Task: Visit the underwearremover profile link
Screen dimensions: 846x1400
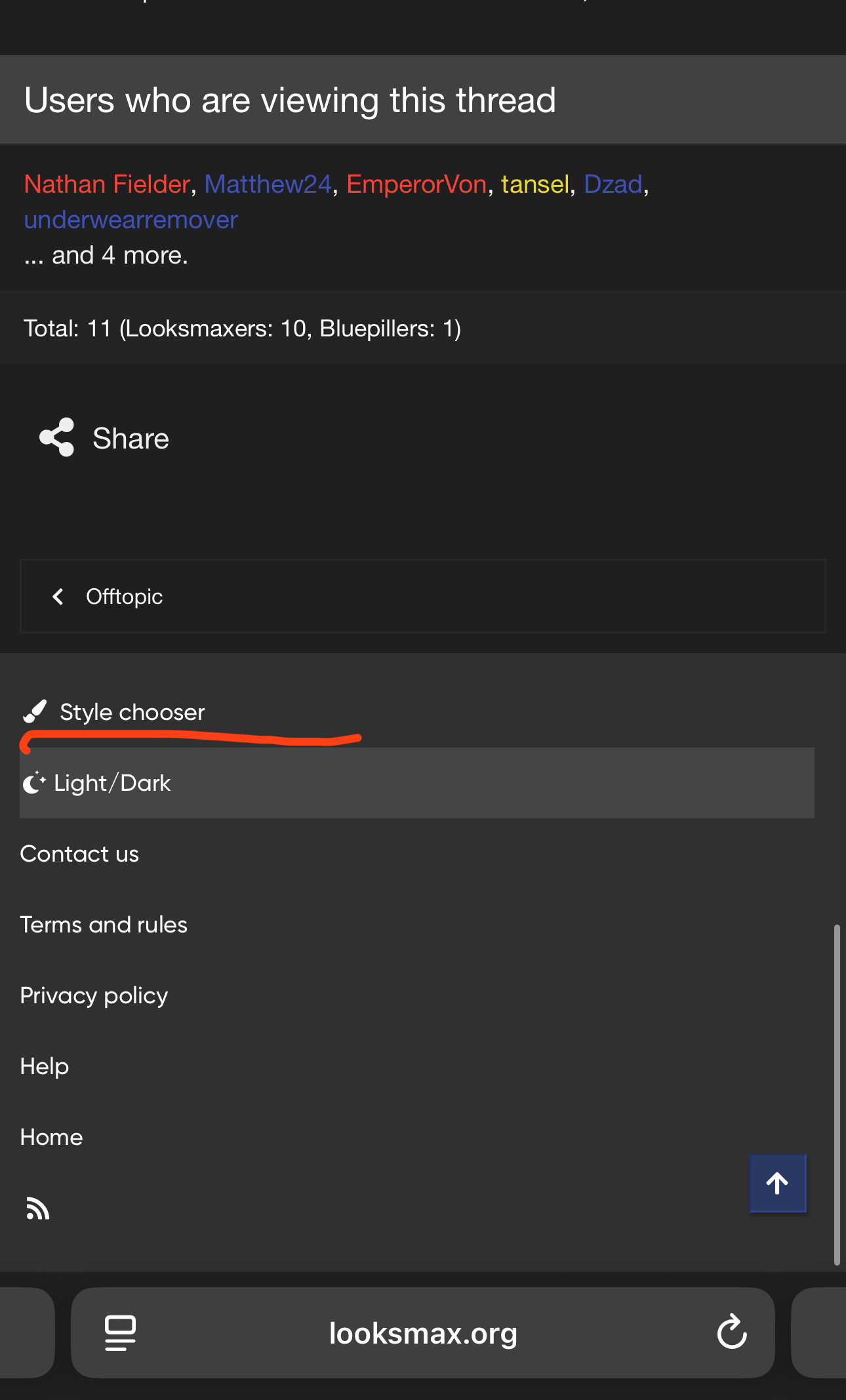Action: (x=131, y=220)
